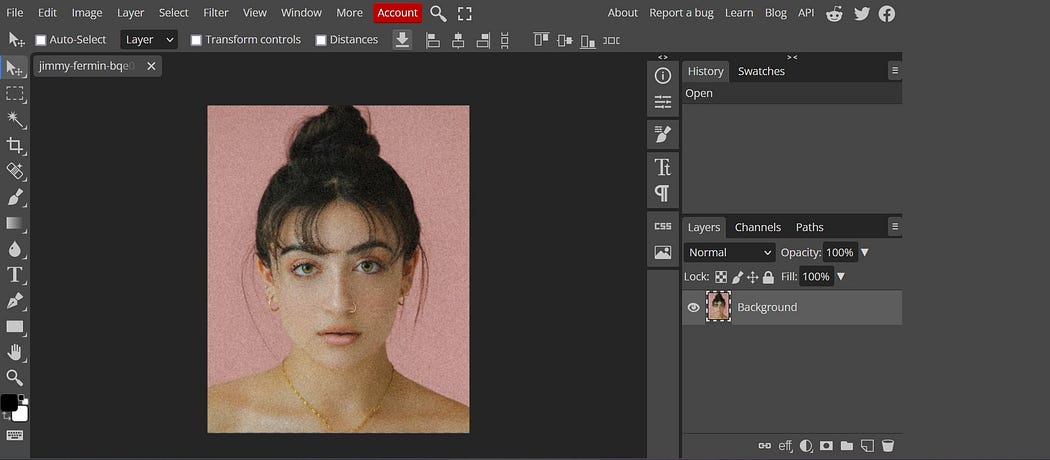Select the Zoom tool in left toolbar

(x=15, y=377)
